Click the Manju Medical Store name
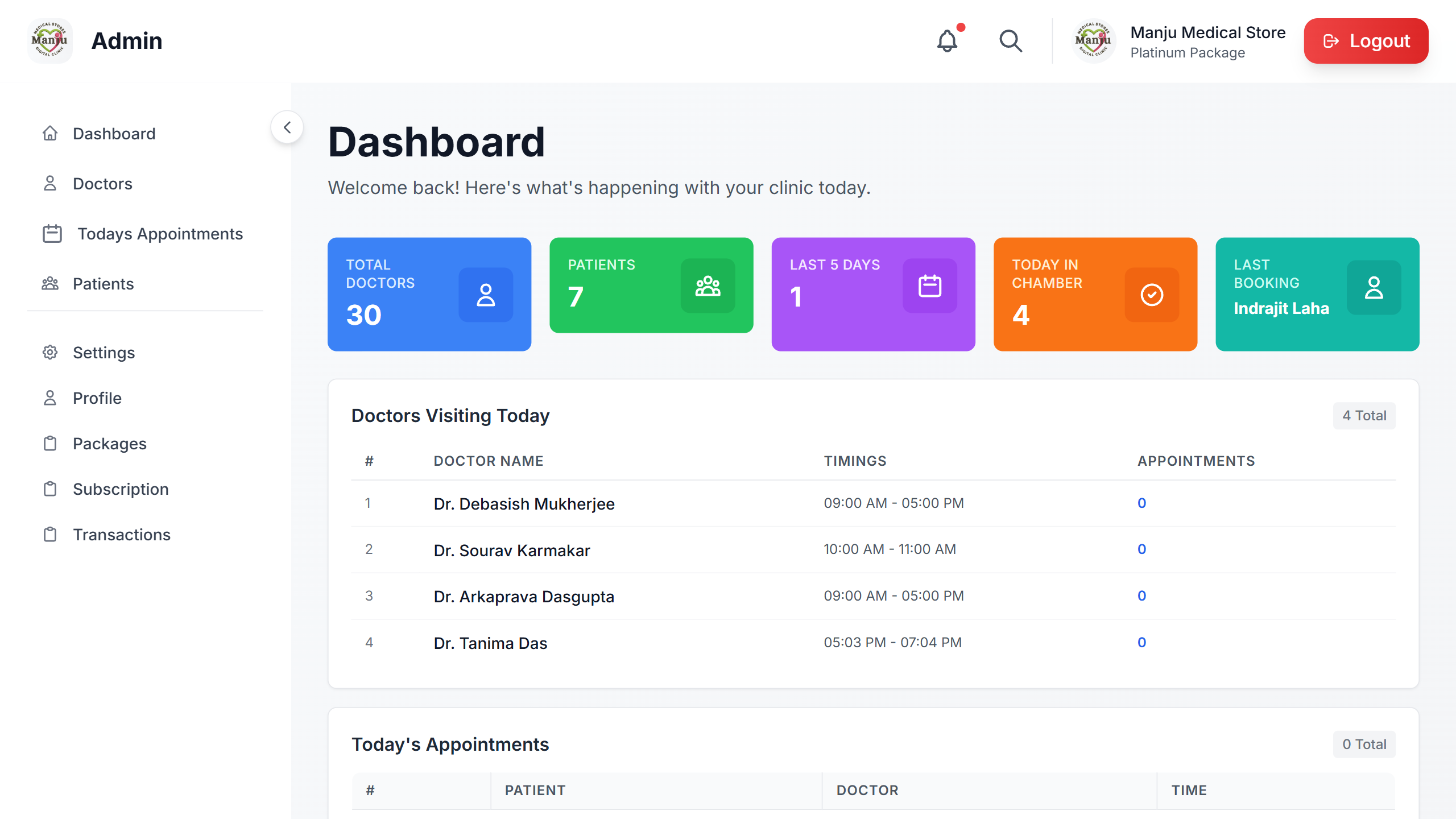The width and height of the screenshot is (1456, 819). [1208, 32]
